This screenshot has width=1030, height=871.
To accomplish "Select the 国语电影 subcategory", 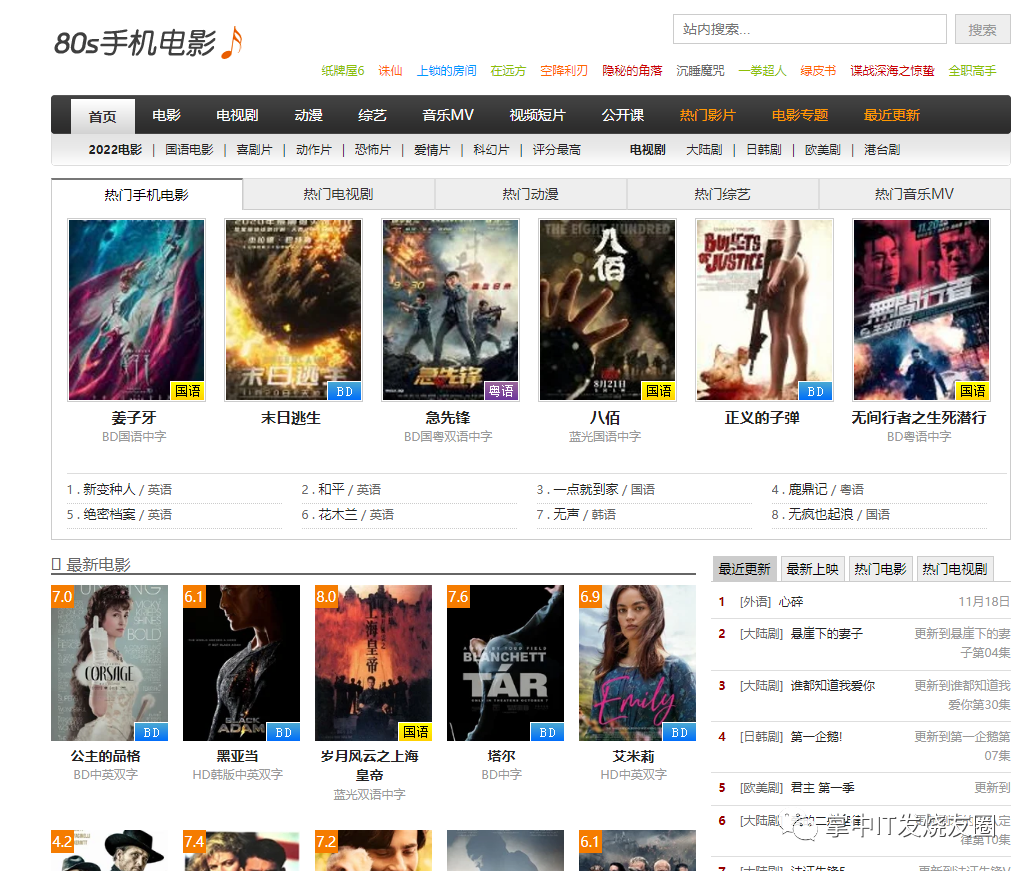I will click(x=189, y=150).
